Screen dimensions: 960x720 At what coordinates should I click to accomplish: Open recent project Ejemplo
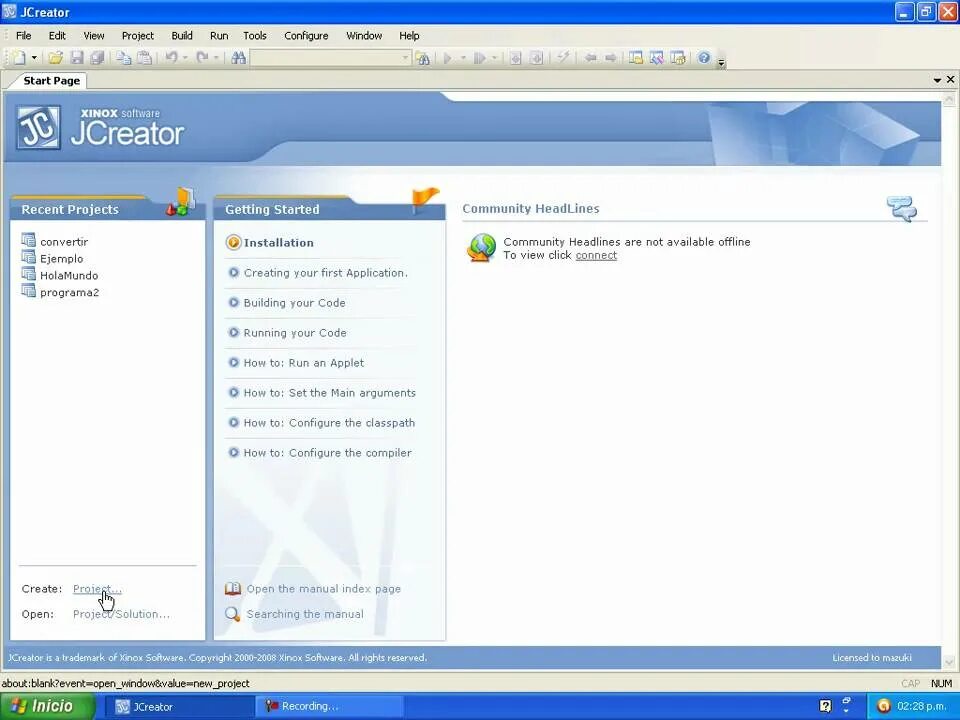click(61, 258)
